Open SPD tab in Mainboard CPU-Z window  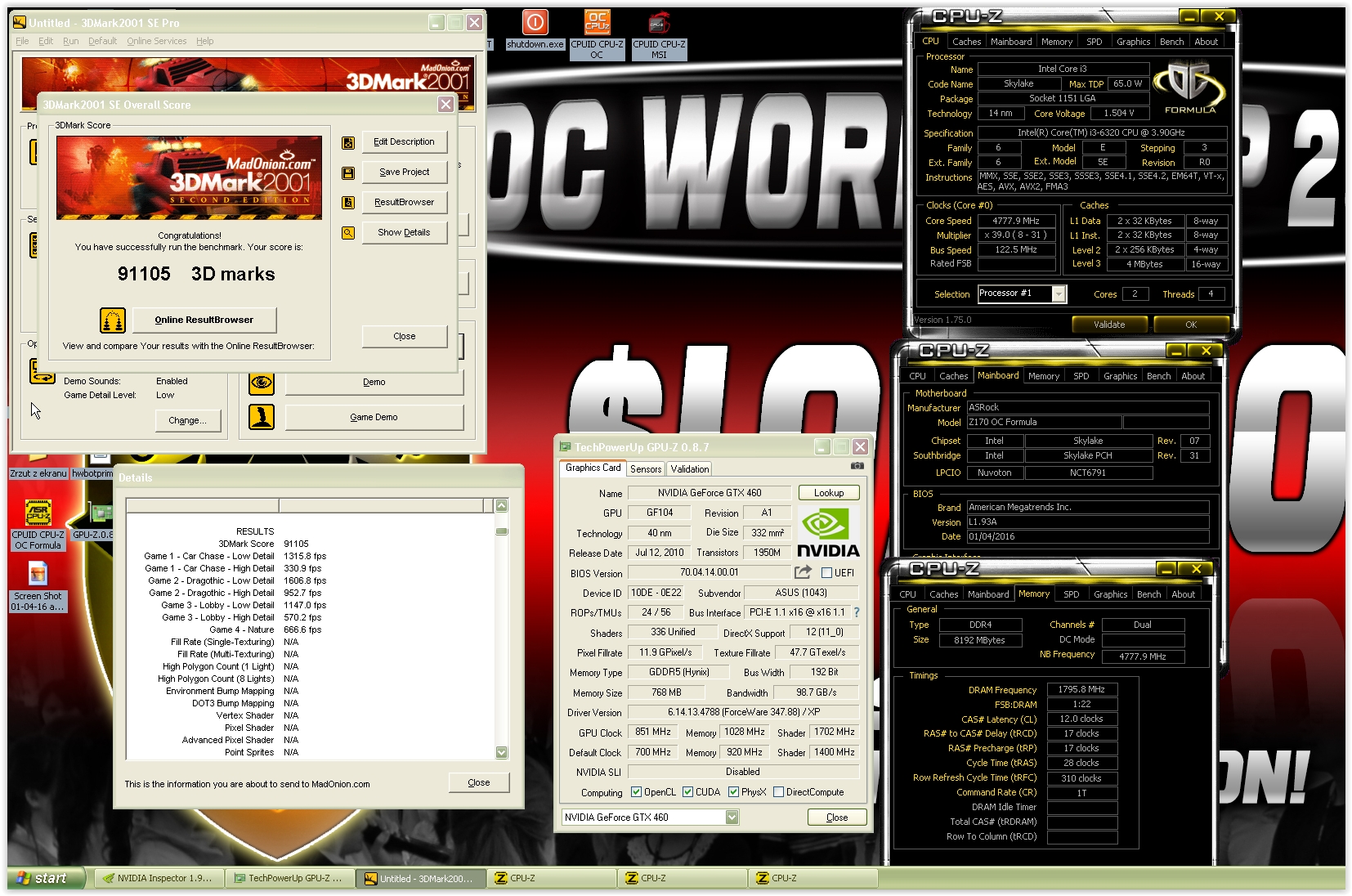(1081, 376)
